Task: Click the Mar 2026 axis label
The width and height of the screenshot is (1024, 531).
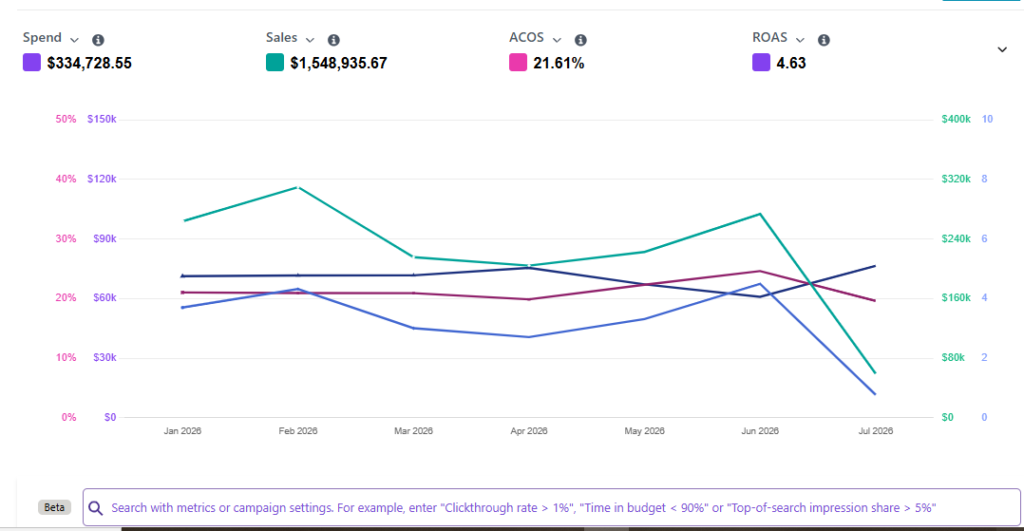Action: point(413,431)
